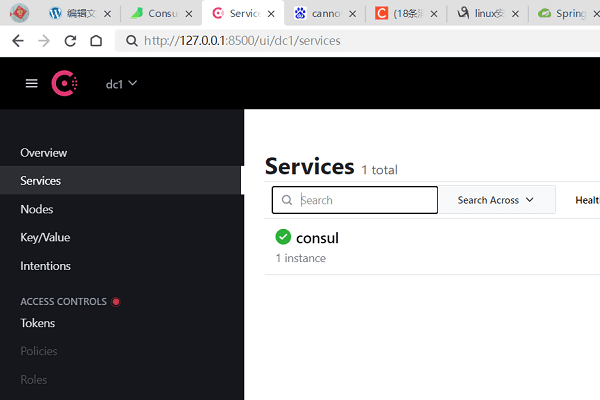Click the browser profile avatar icon
600x400 pixels.
coord(19,13)
